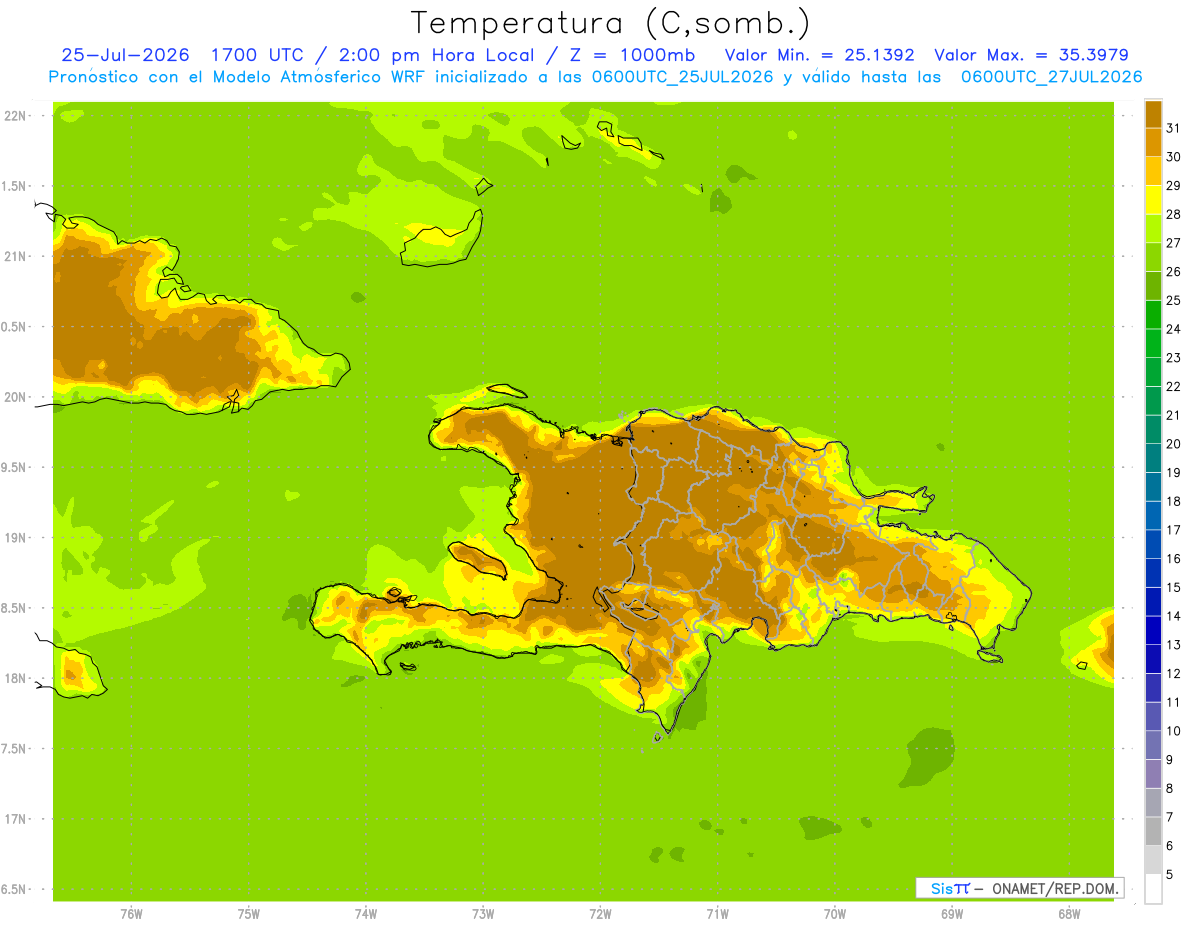Screen dimensions: 1200x927
Task: Click the "0600UTC_25JUL2026" initialization time
Action: coord(678,77)
